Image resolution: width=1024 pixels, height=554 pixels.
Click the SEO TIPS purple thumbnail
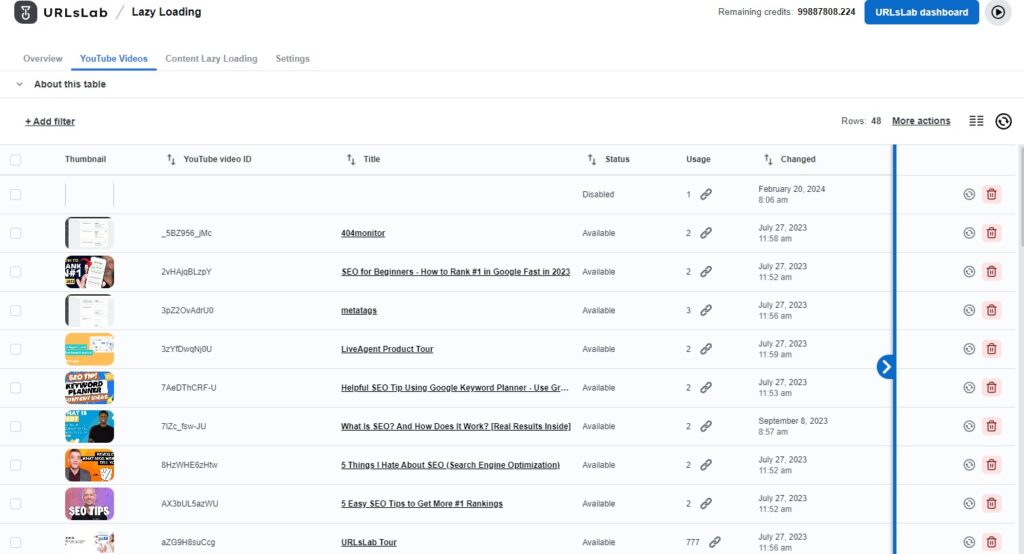click(x=89, y=504)
